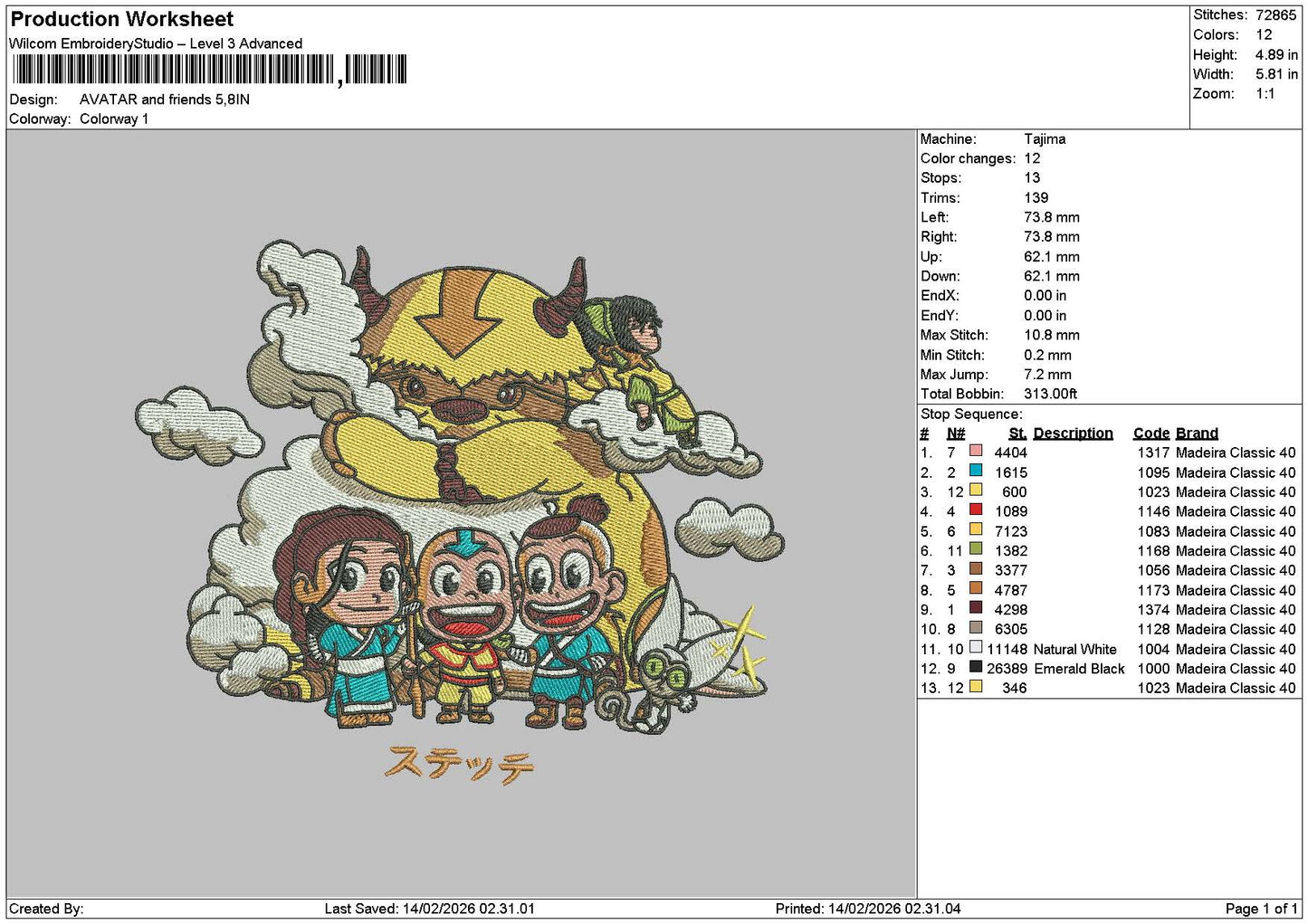The image size is (1308, 924).
Task: Click 'Natural White' description
Action: (x=1075, y=649)
